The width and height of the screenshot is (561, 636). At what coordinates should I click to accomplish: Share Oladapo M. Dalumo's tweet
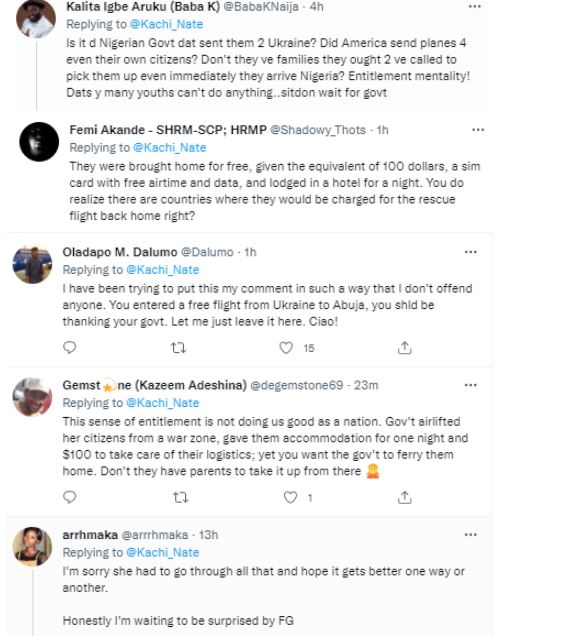(404, 348)
